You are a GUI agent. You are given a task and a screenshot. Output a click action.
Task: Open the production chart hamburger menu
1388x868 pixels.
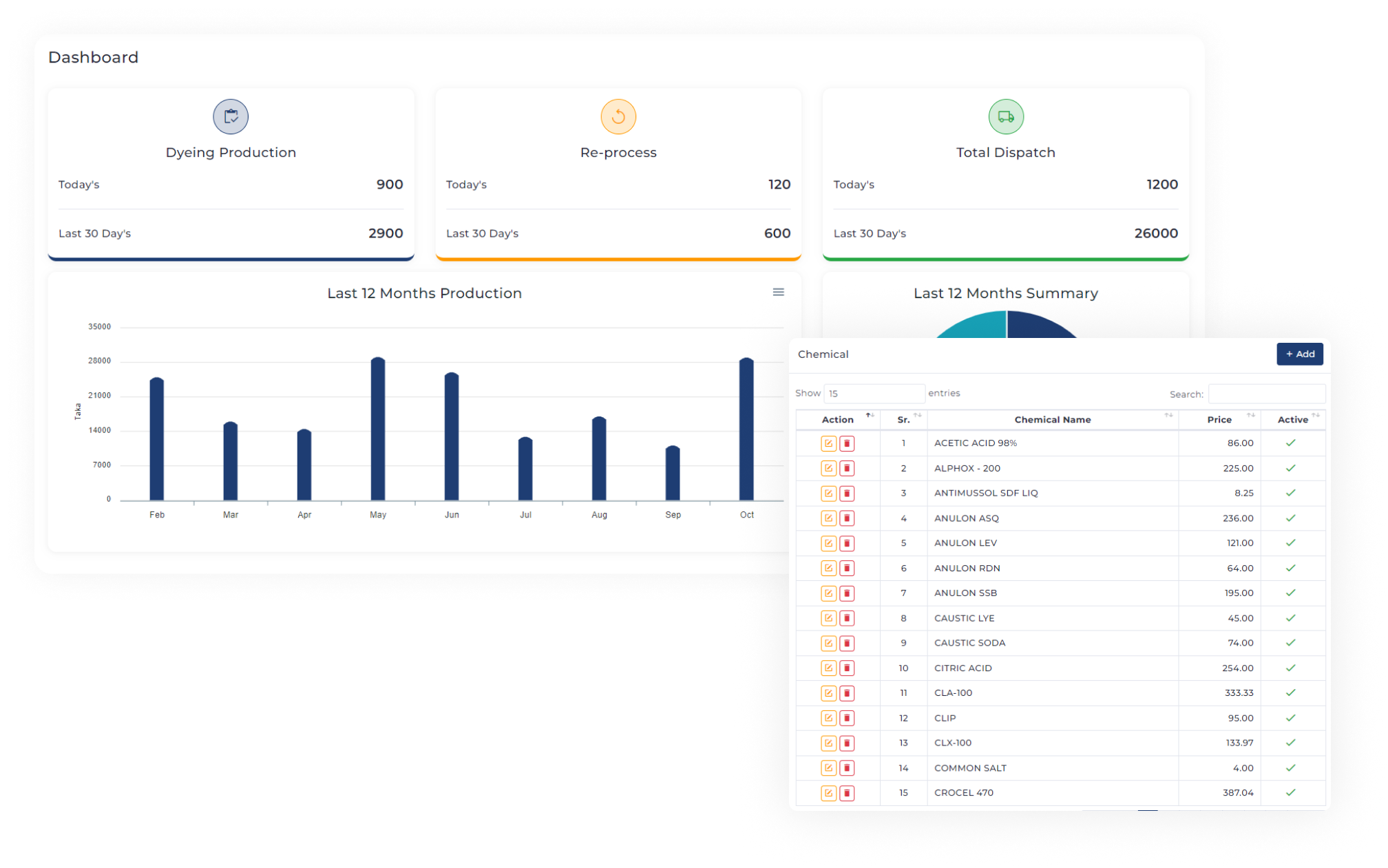(x=778, y=293)
